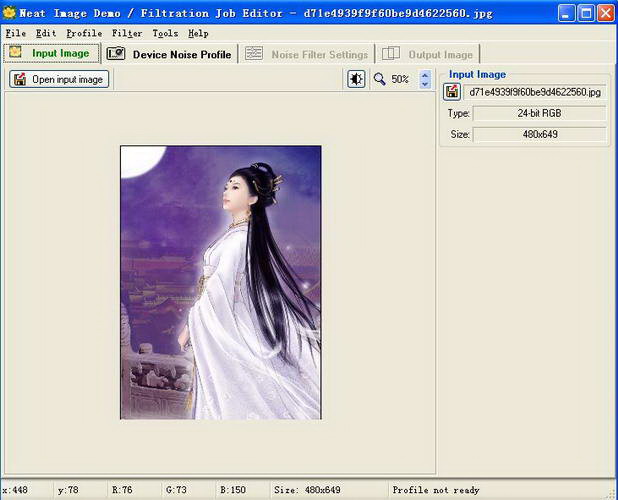Viewport: 618px width, 500px height.
Task: Toggle the brightness adjustment icon
Action: 356,79
